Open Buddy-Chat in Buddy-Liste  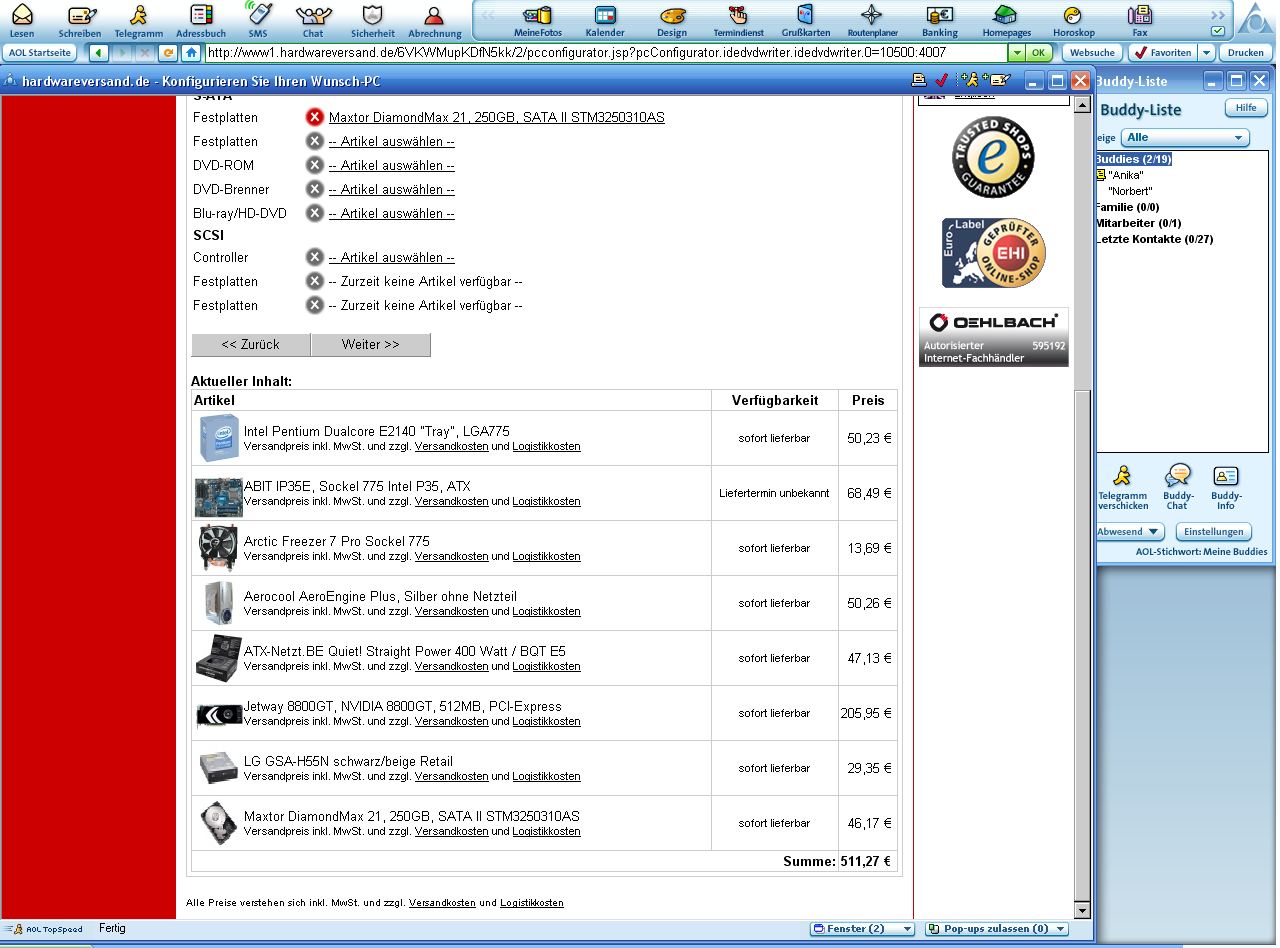pos(1178,487)
